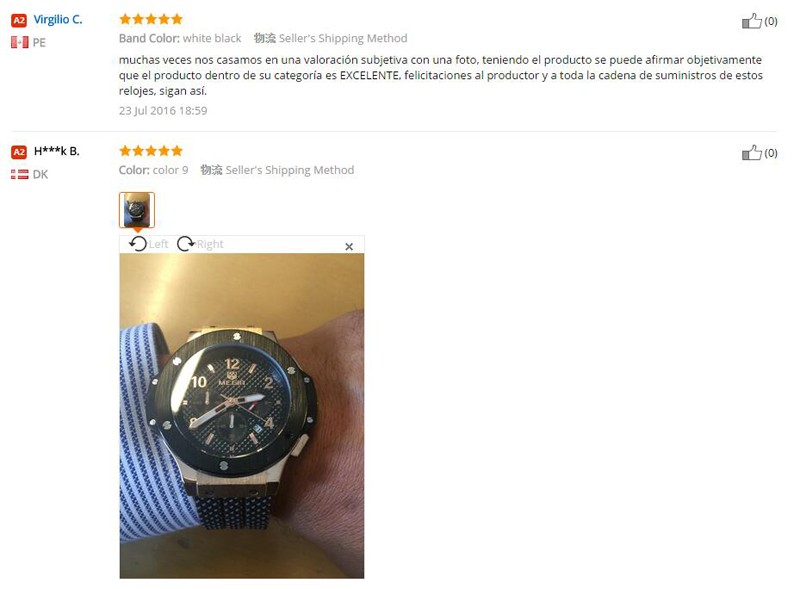Click the A2 badge beside H***k B.

tap(19, 152)
